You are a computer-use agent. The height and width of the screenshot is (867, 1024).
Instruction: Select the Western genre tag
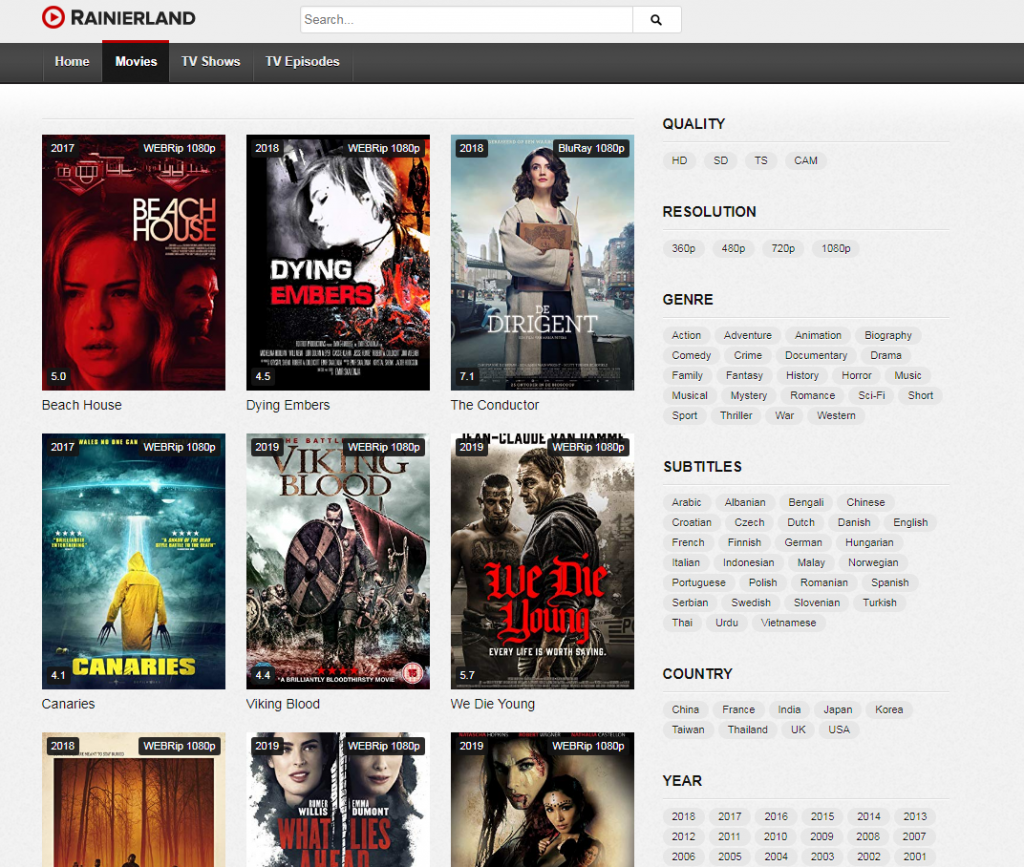point(835,416)
